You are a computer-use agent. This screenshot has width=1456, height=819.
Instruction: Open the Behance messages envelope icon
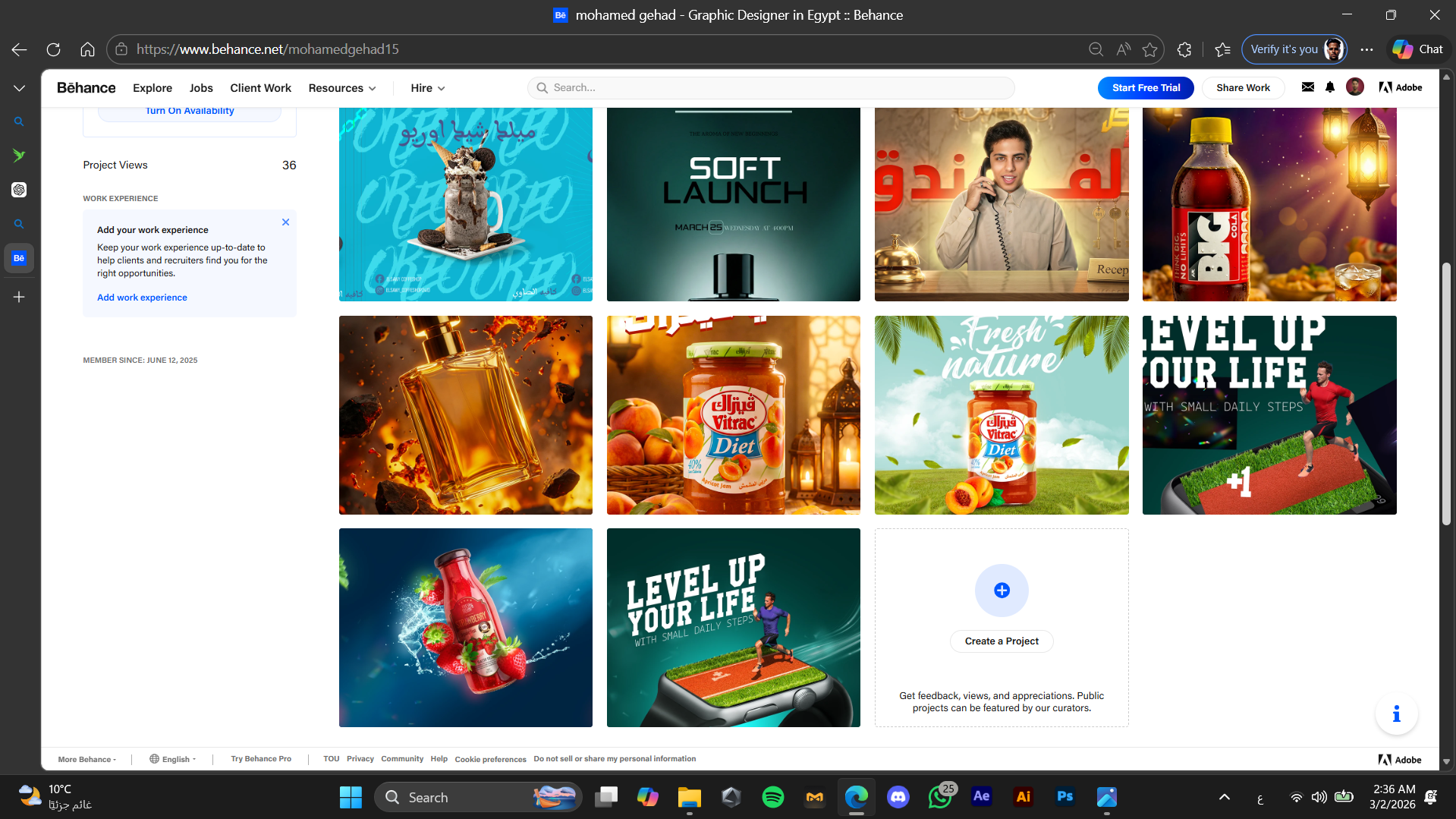point(1307,87)
